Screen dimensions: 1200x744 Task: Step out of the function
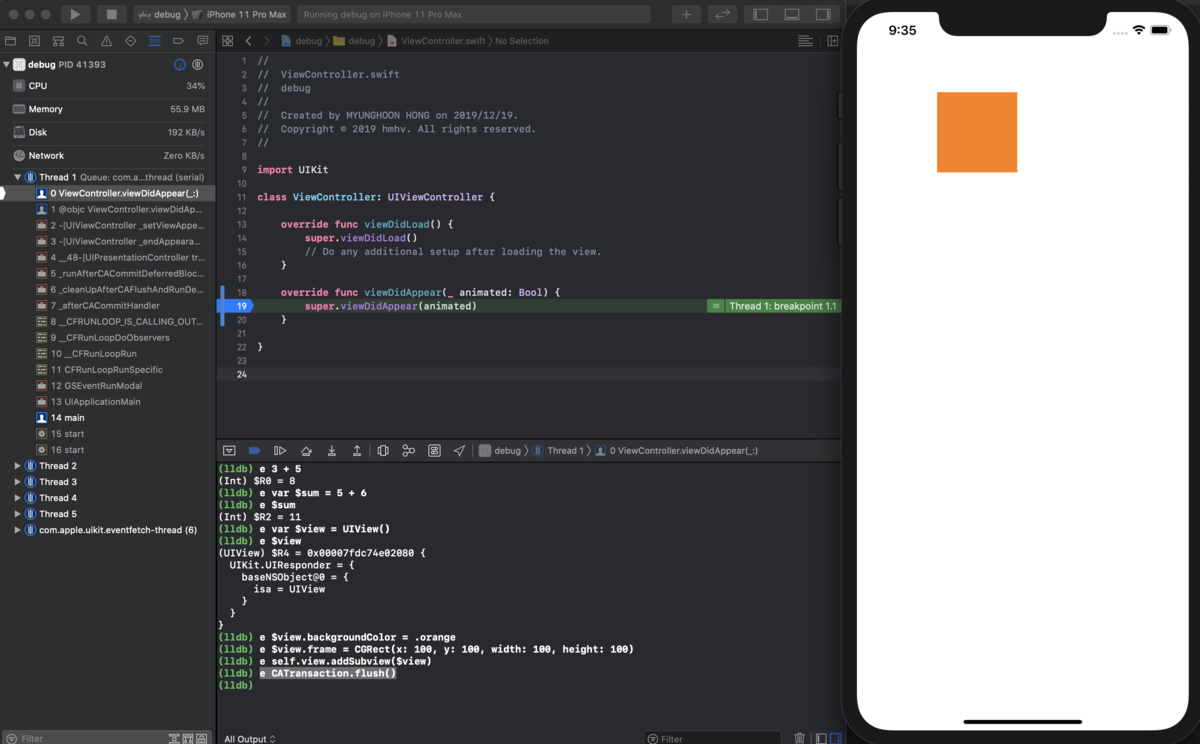[357, 451]
